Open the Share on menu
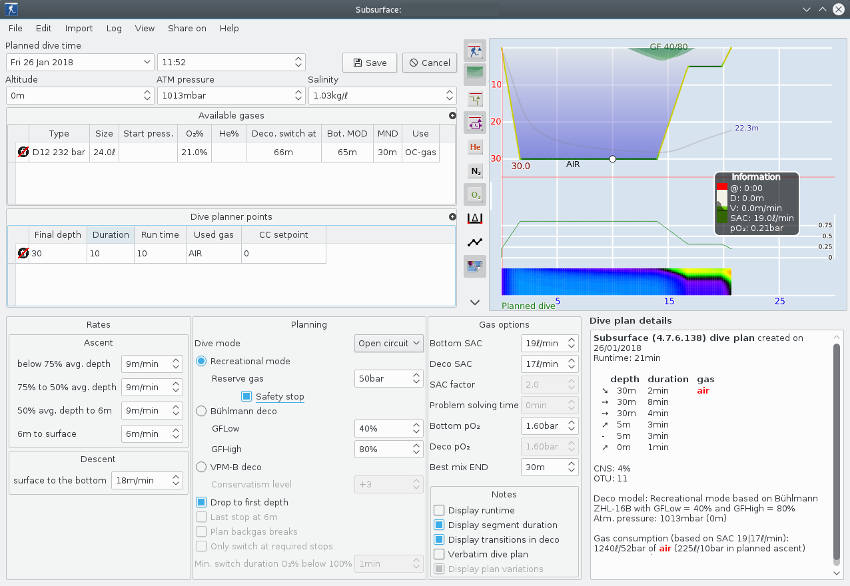This screenshot has height=586, width=850. (x=187, y=28)
